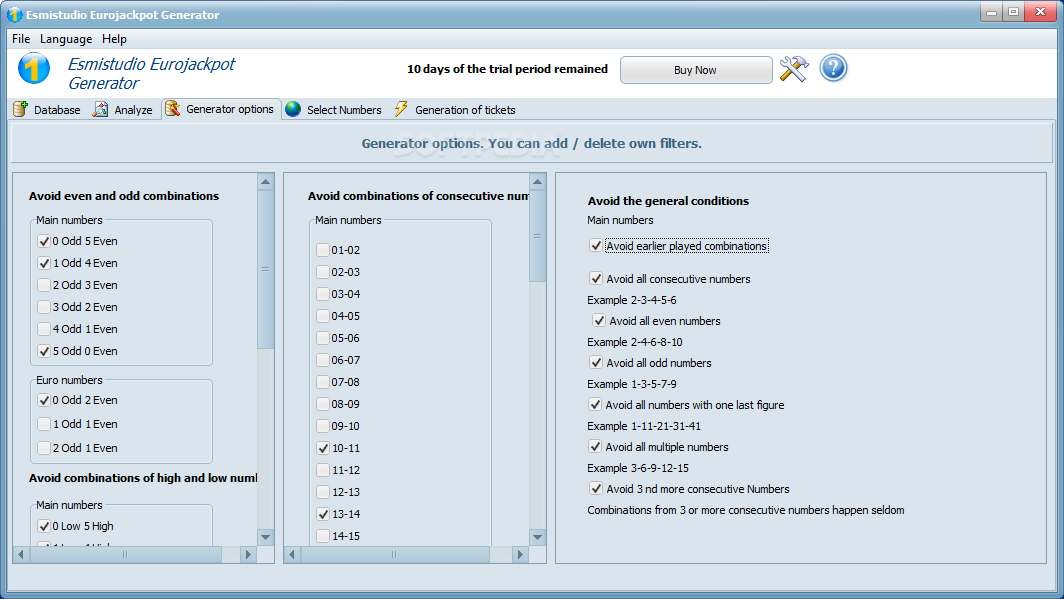Check Euro numbers 2 Odd 1 Even
Viewport: 1064px width, 599px height.
point(44,448)
